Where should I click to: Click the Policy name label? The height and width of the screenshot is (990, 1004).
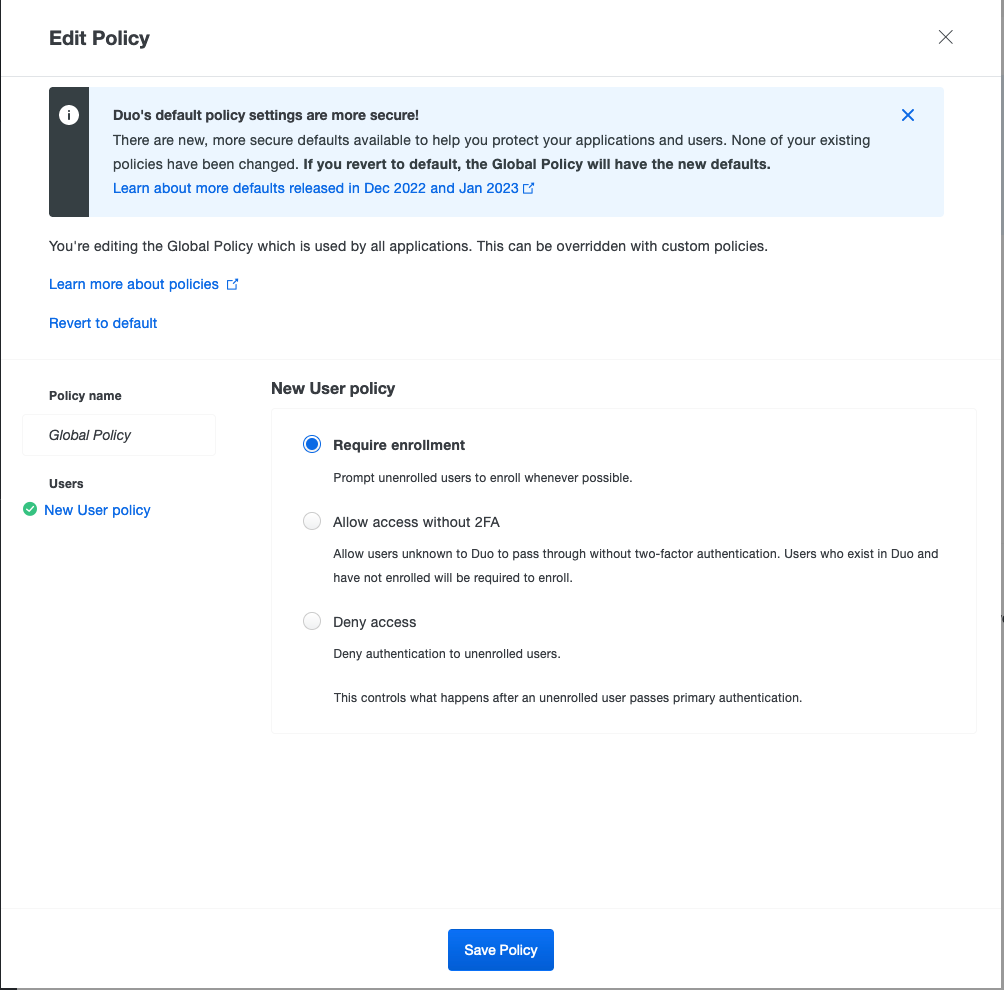tap(85, 396)
